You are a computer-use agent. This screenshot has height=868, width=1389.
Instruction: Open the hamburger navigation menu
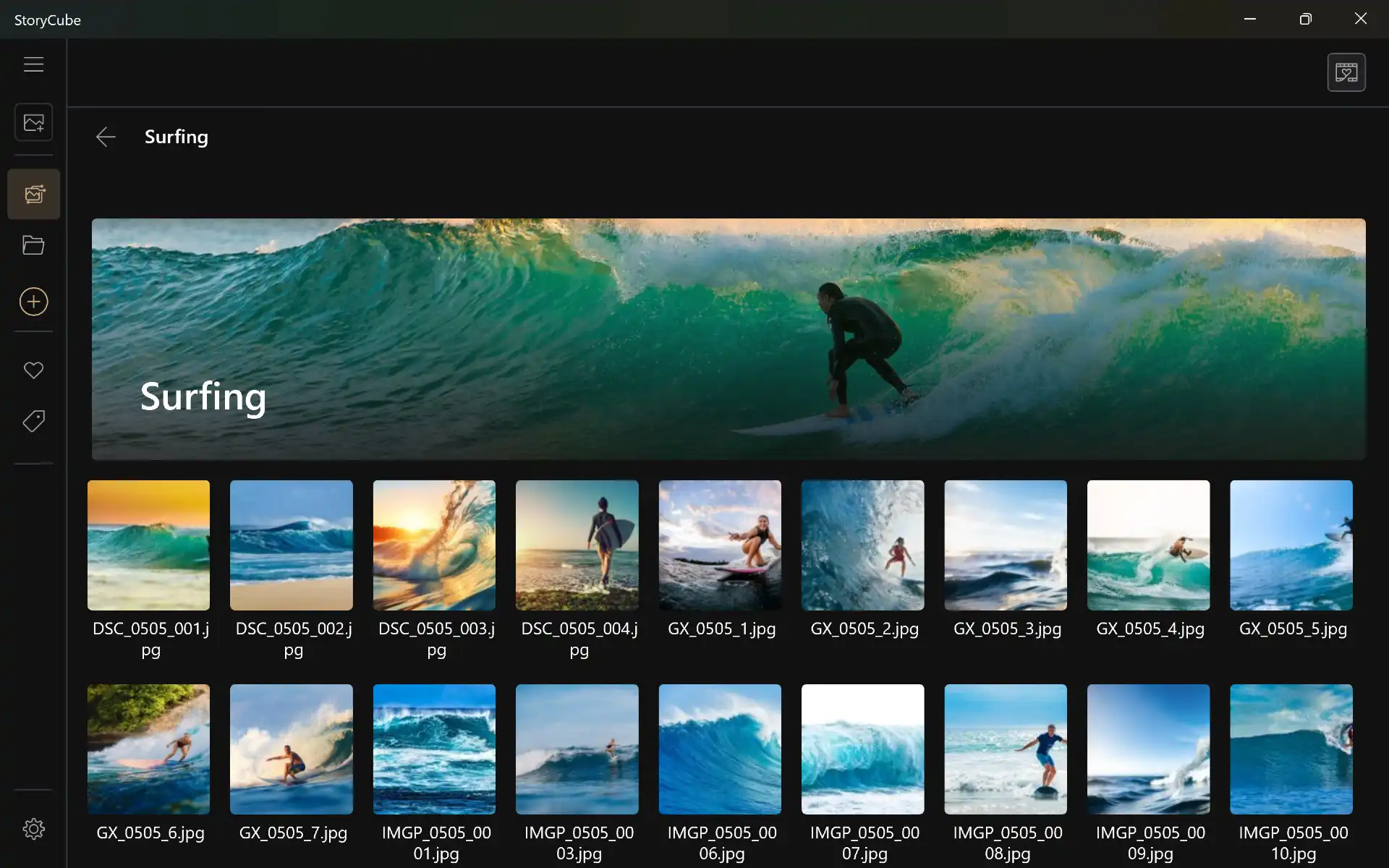tap(34, 64)
